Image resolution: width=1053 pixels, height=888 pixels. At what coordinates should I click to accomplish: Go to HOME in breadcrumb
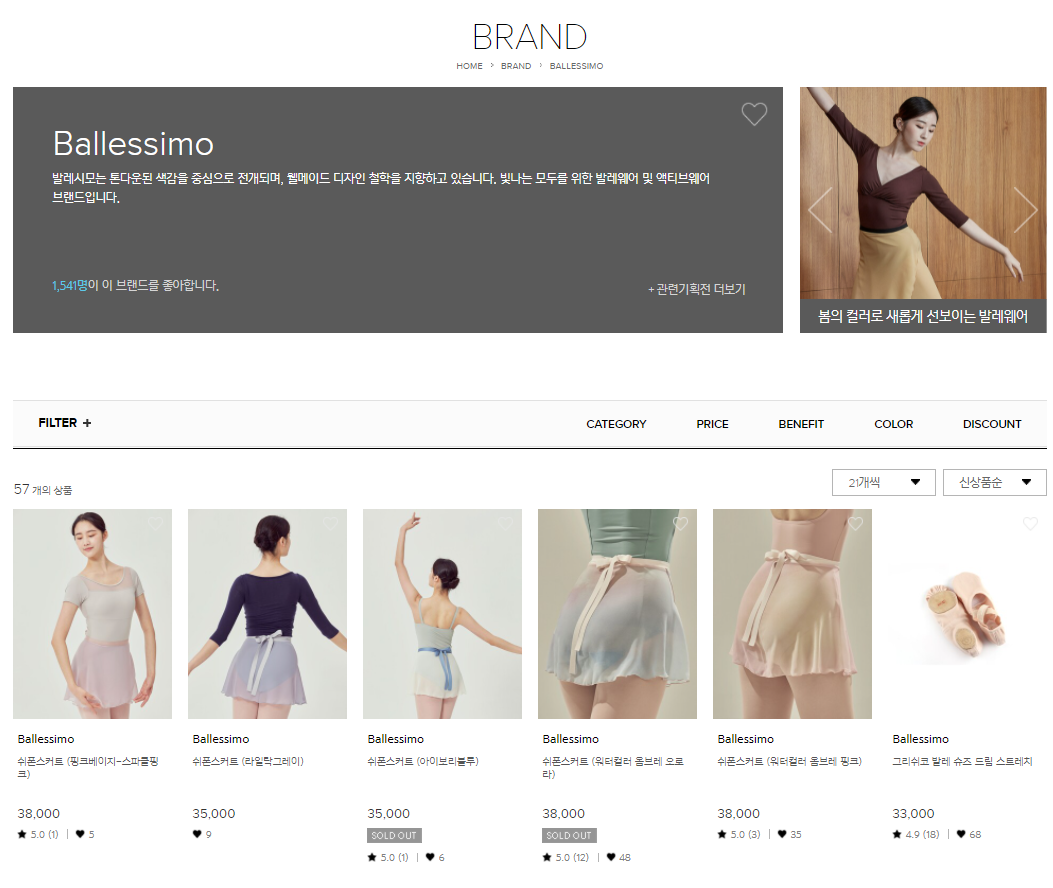469,66
